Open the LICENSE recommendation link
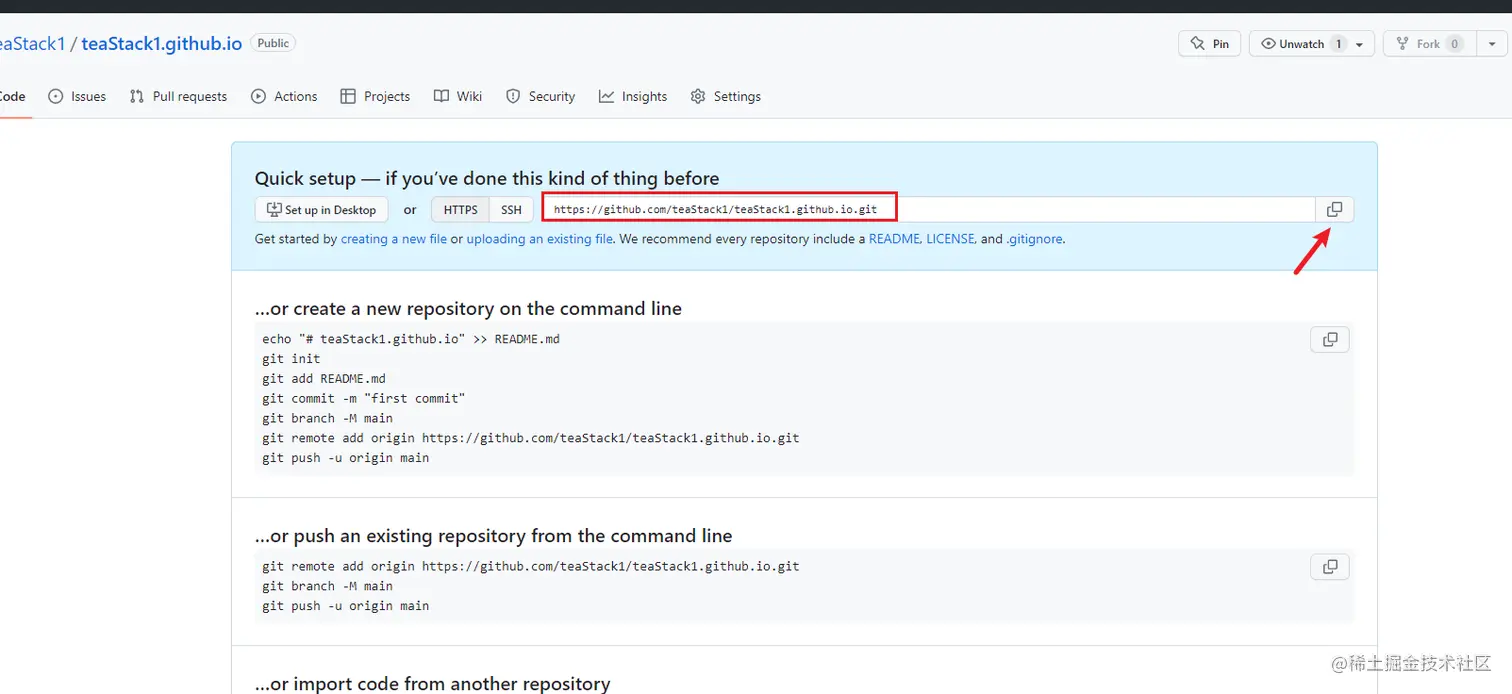 tap(950, 239)
